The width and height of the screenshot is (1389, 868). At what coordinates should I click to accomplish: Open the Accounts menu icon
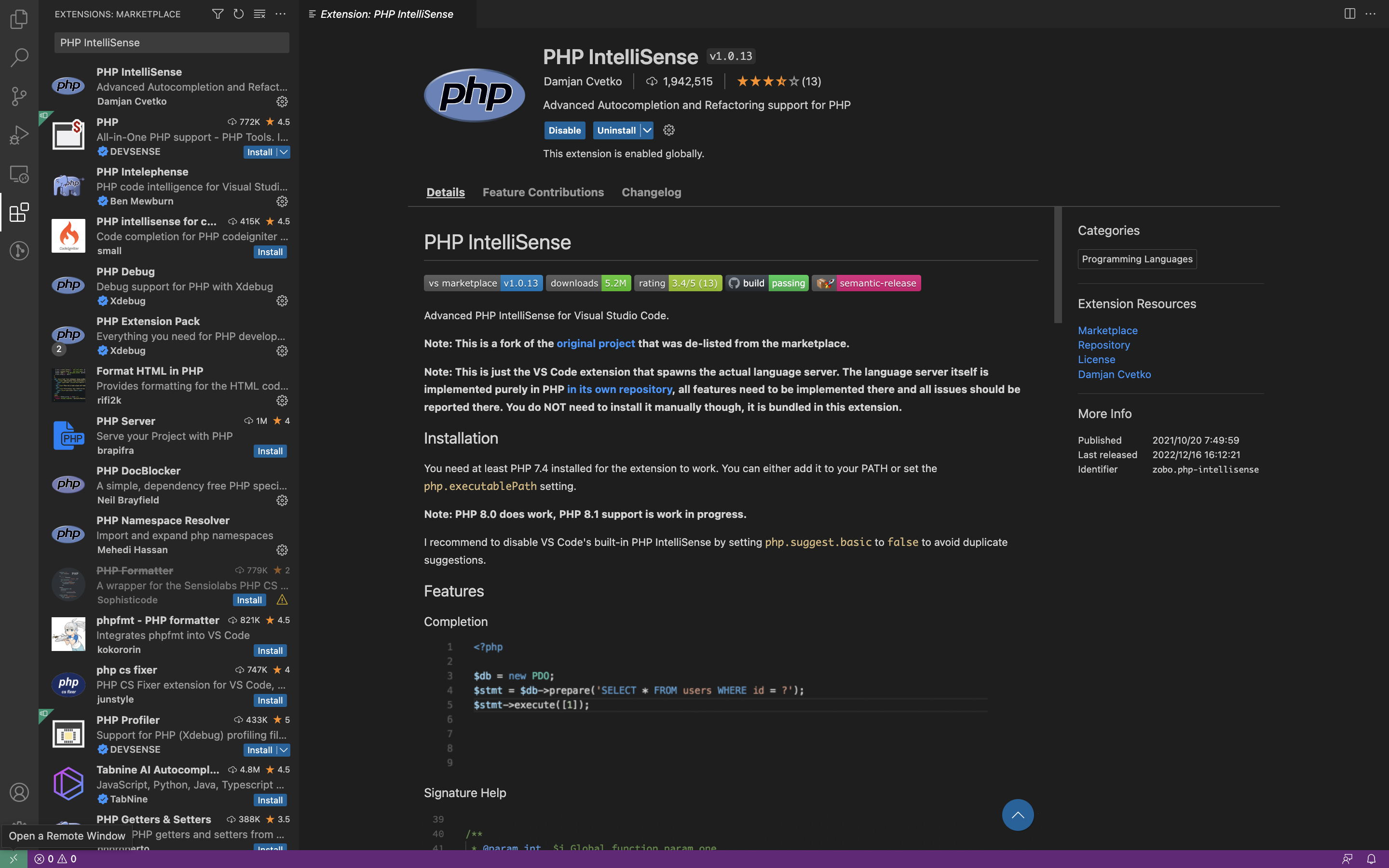(19, 792)
